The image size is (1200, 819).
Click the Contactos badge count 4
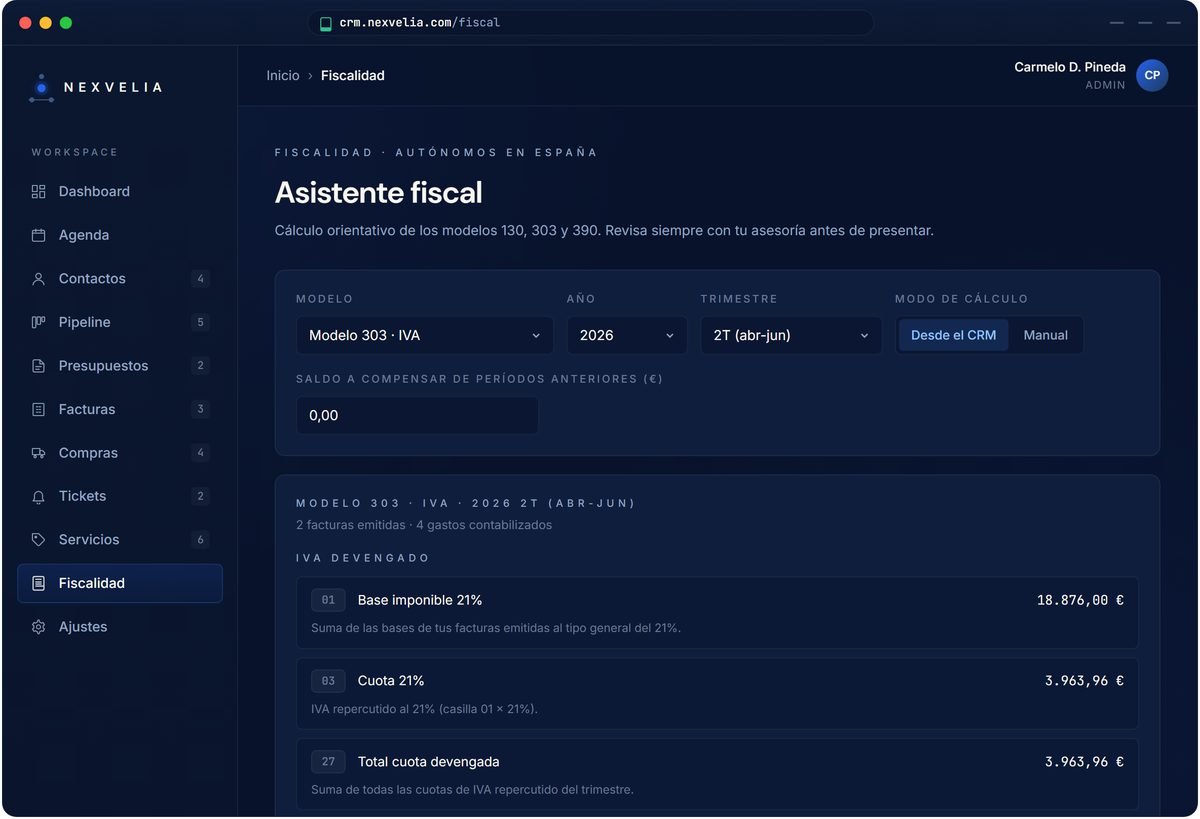200,279
